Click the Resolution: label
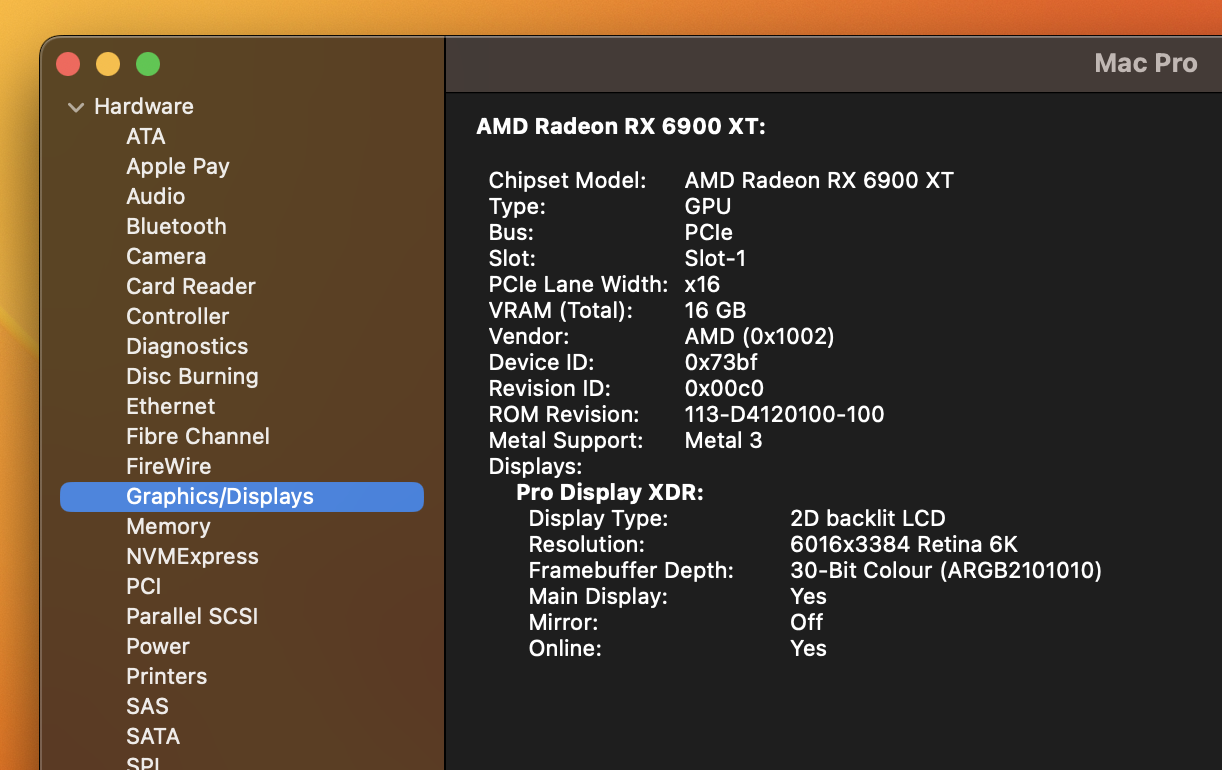The height and width of the screenshot is (770, 1222). (x=587, y=544)
